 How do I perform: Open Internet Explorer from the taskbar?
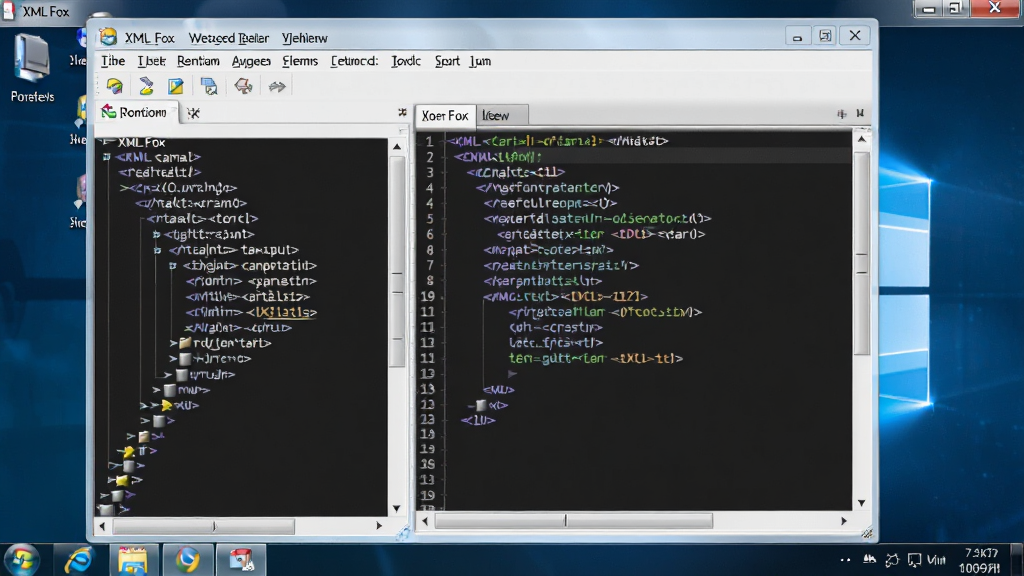[x=78, y=560]
